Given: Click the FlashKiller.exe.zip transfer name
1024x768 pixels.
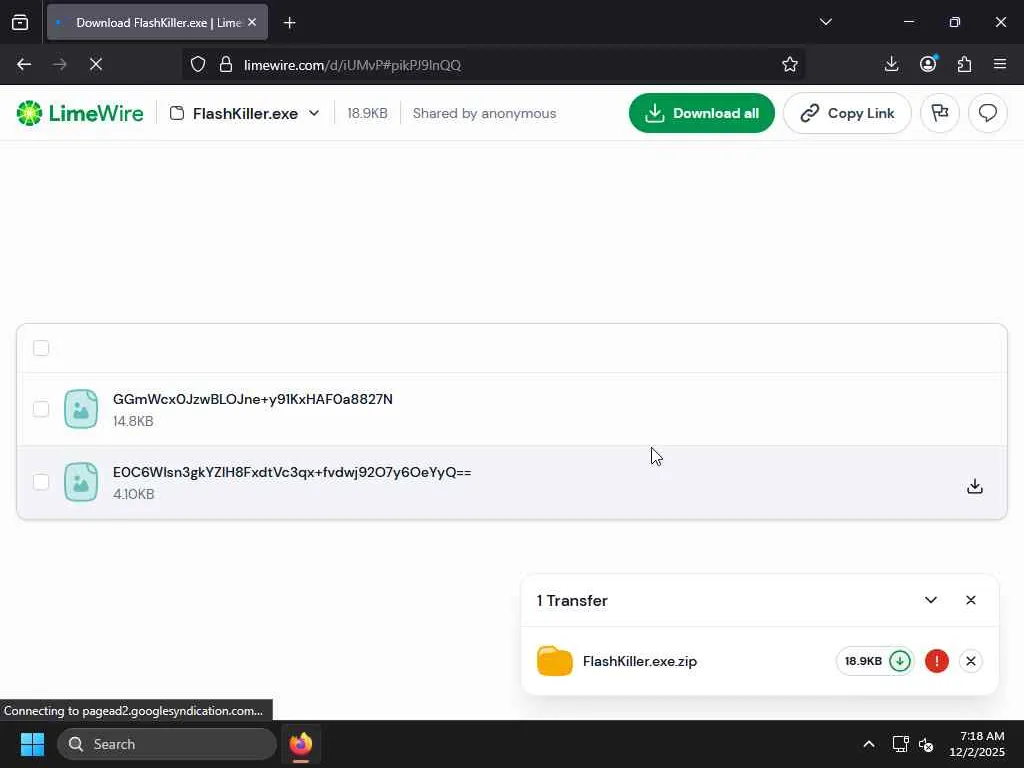Looking at the screenshot, I should click(x=639, y=661).
